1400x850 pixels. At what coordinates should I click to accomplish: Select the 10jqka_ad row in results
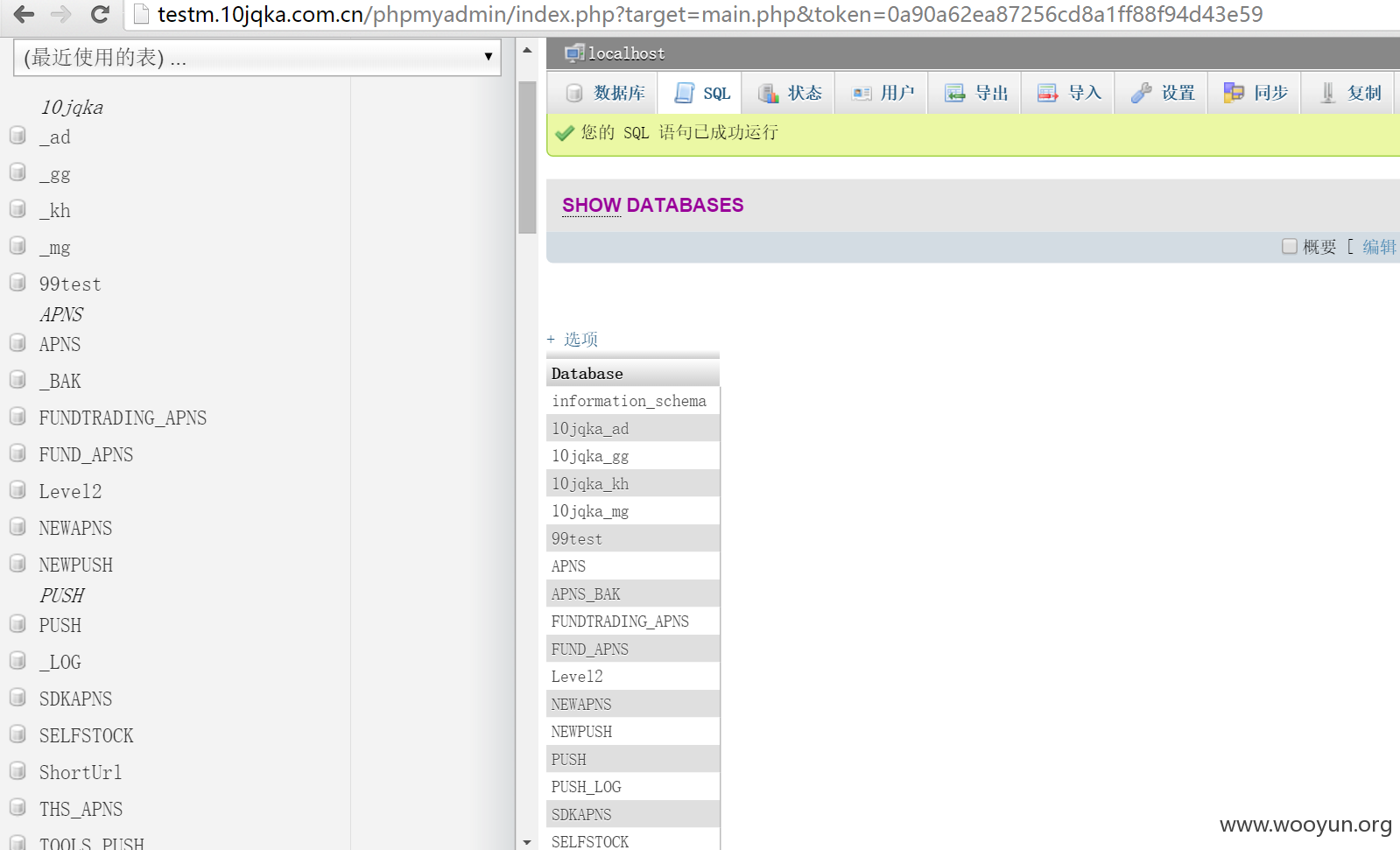pos(633,428)
